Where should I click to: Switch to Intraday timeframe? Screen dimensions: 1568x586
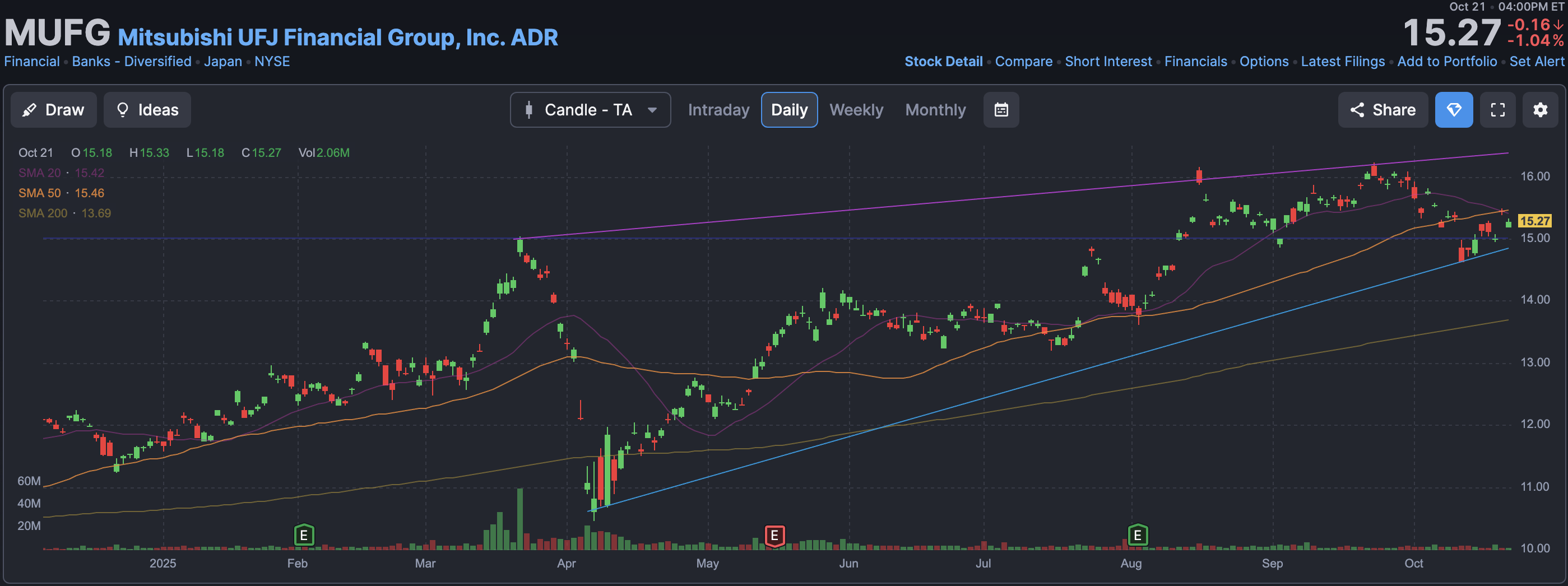(719, 110)
